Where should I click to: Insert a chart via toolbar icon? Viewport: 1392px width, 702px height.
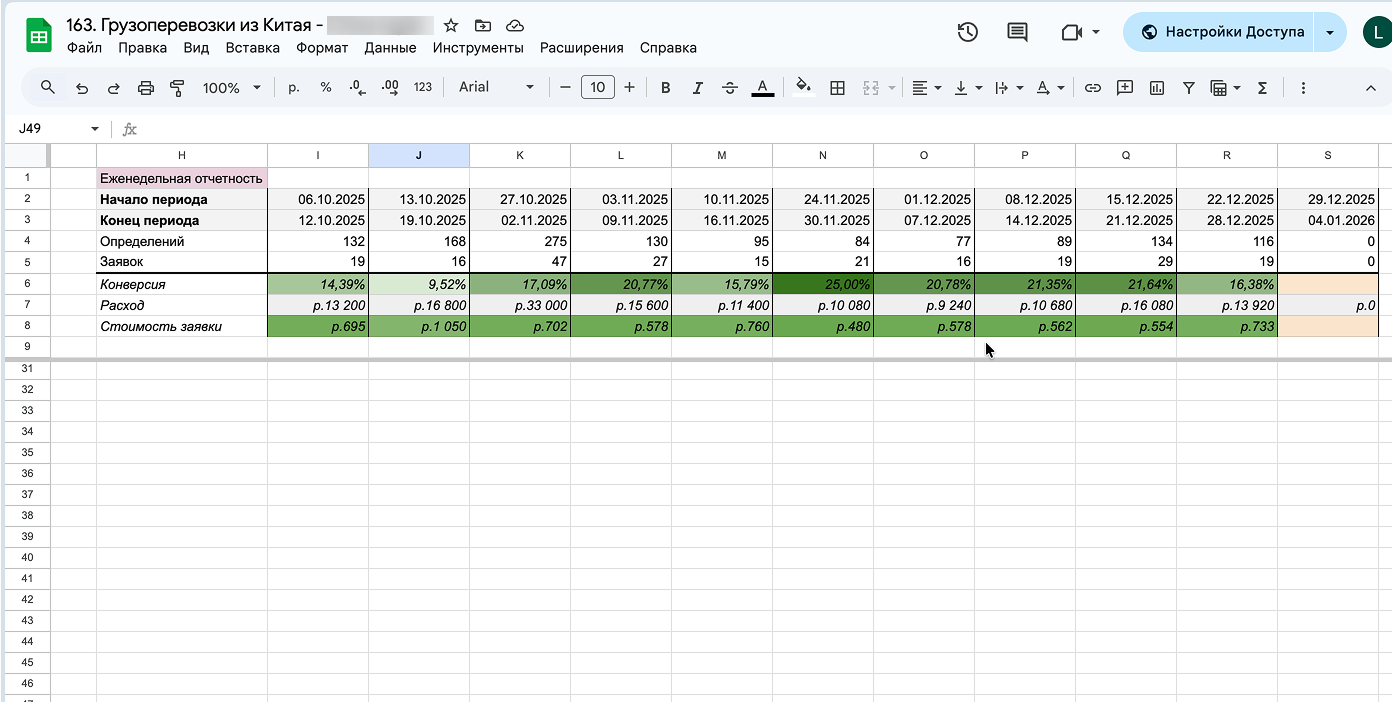[x=1157, y=88]
